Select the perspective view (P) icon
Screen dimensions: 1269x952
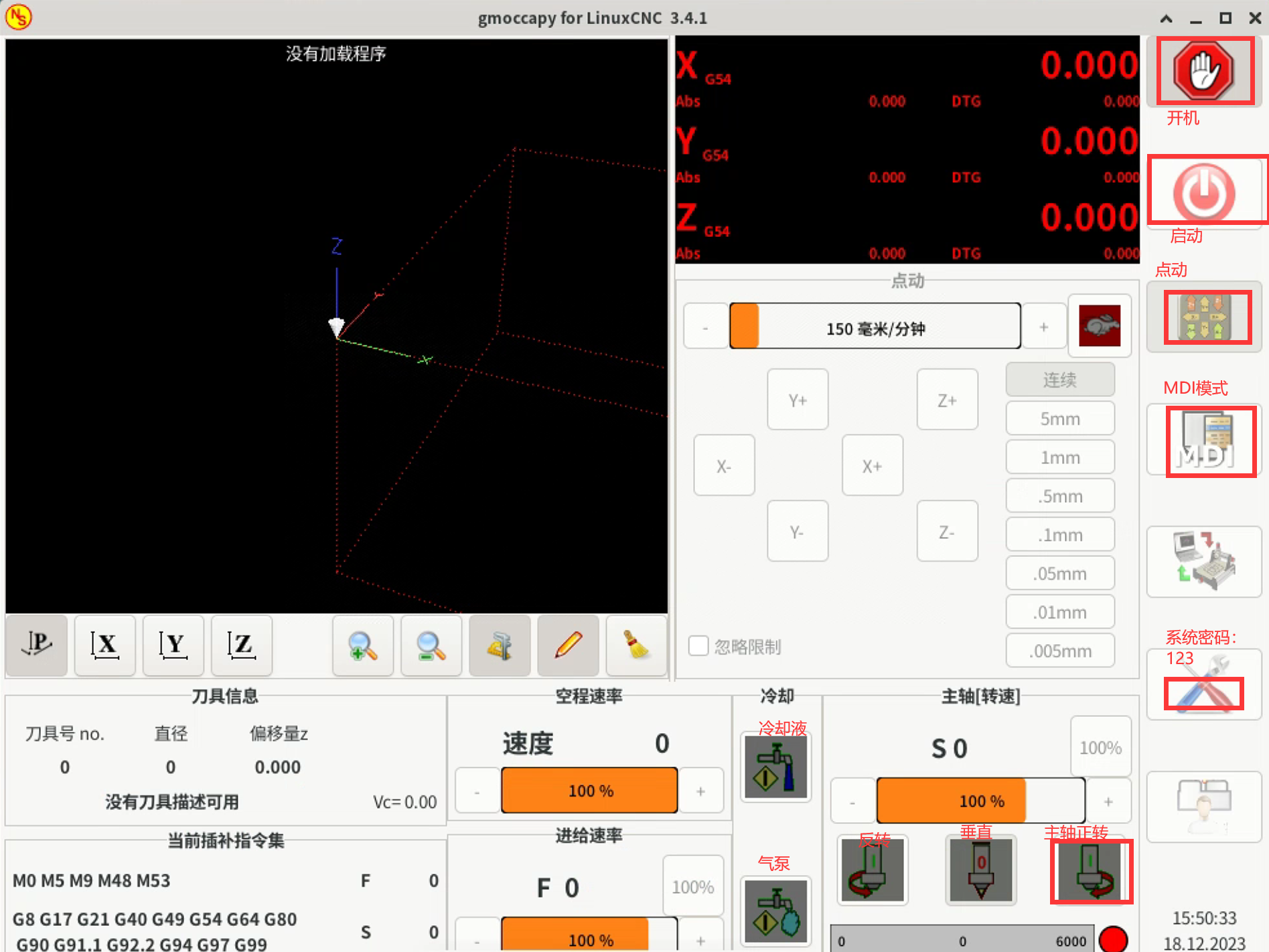(x=37, y=645)
